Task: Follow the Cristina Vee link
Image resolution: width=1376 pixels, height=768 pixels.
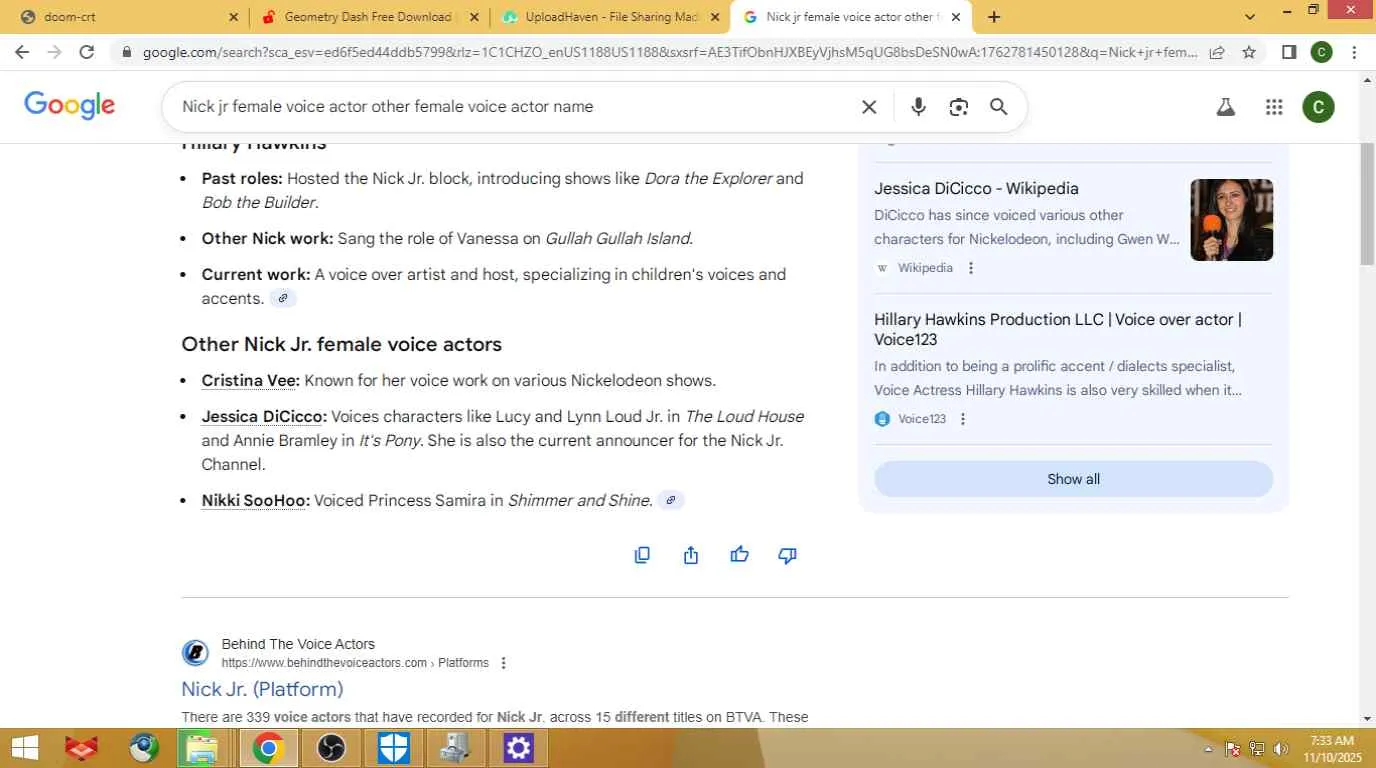Action: [x=250, y=381]
